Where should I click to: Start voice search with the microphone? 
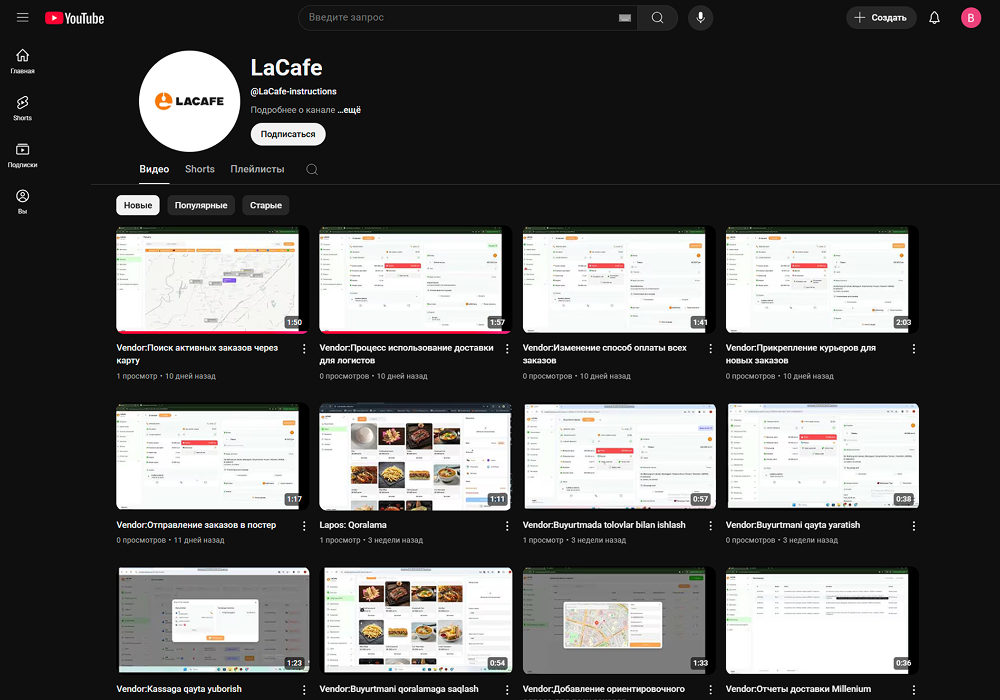pyautogui.click(x=700, y=18)
